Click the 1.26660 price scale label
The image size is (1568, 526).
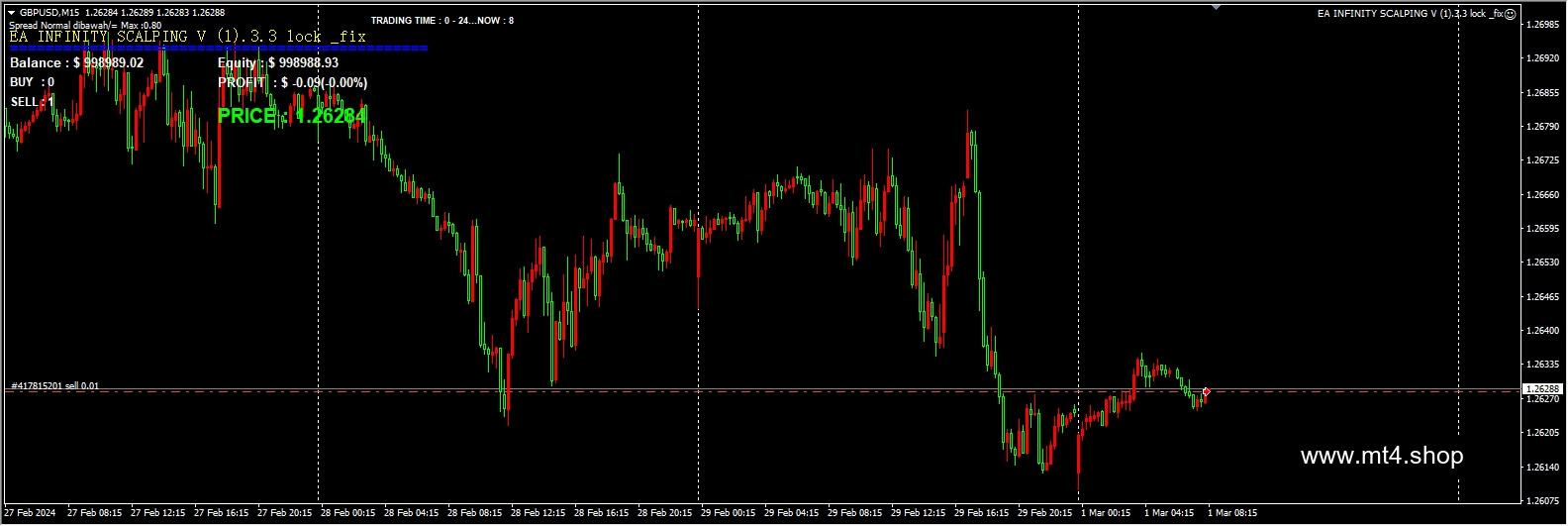pos(1543,194)
